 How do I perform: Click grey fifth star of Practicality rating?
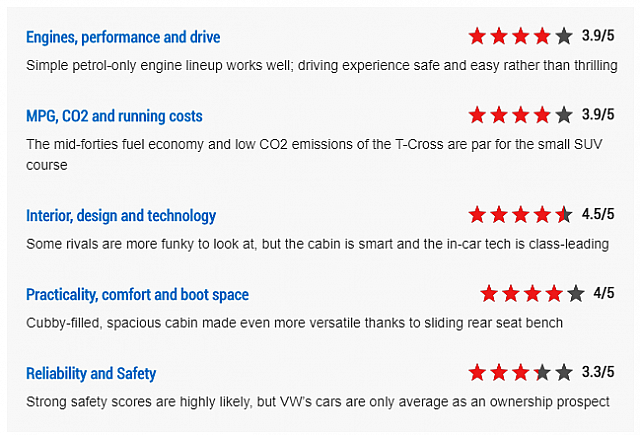tap(575, 294)
